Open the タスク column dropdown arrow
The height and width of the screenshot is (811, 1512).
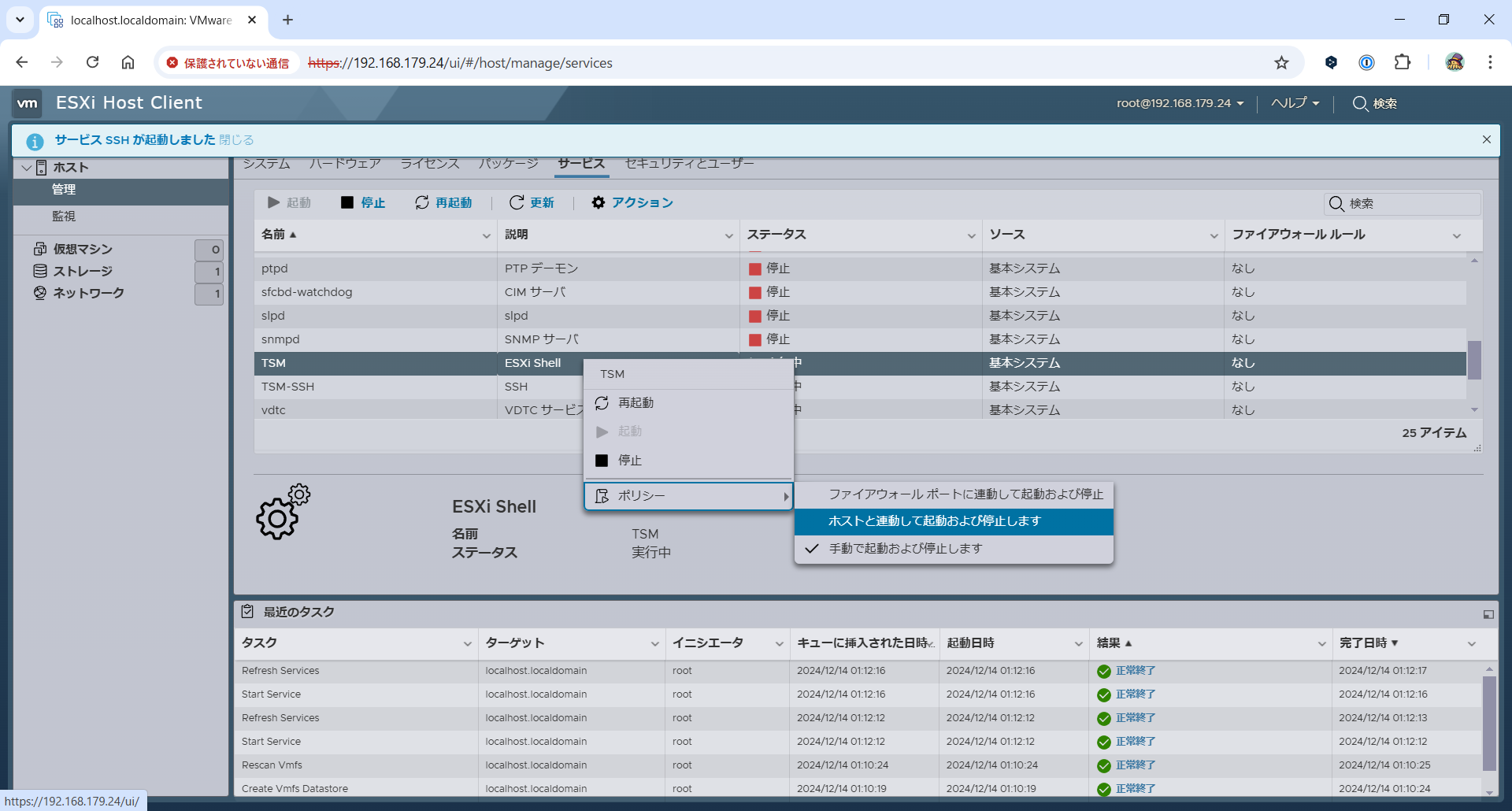click(x=467, y=644)
